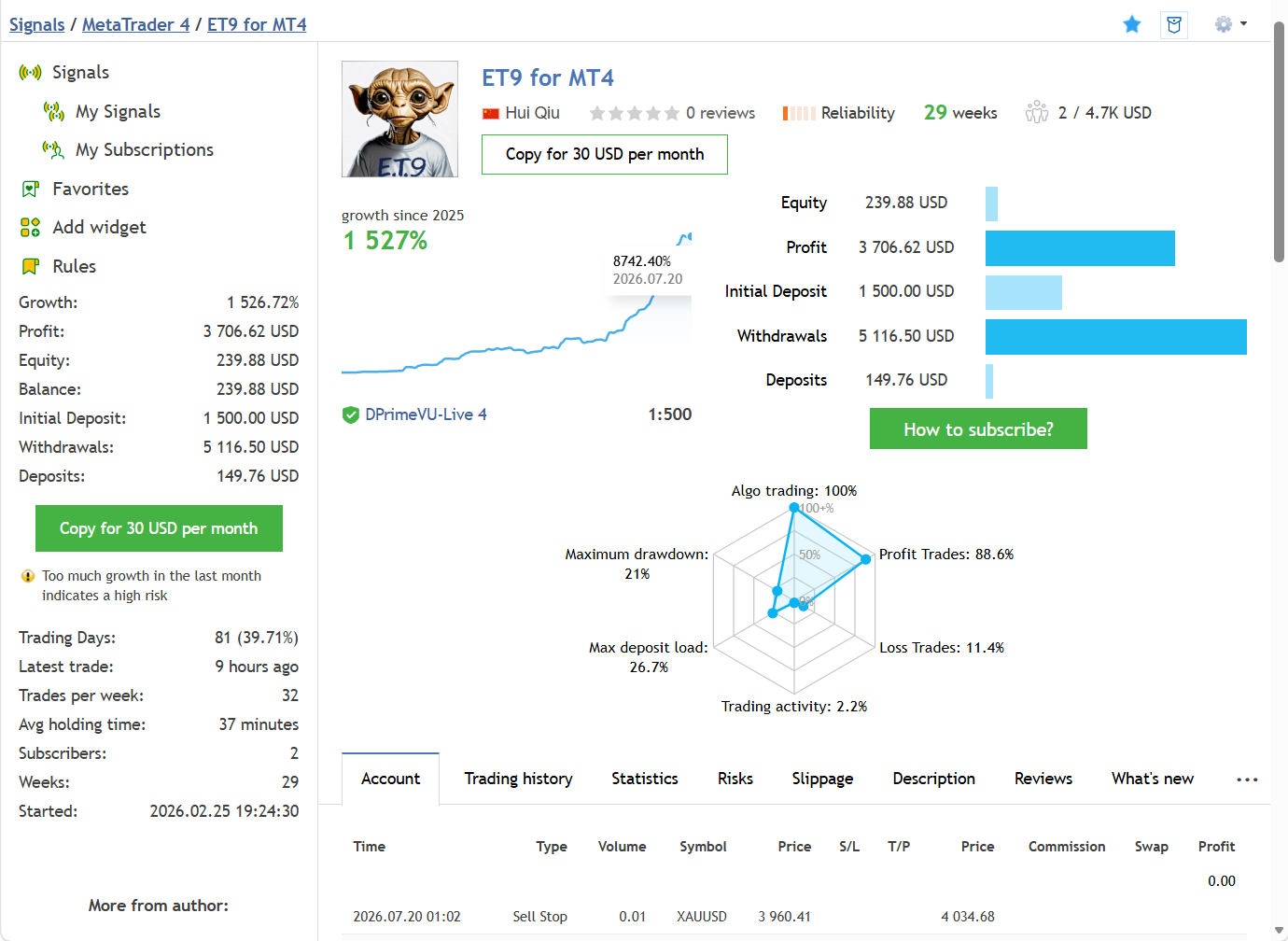Open the MetaTrader 4 breadcrumb link

pos(136,24)
